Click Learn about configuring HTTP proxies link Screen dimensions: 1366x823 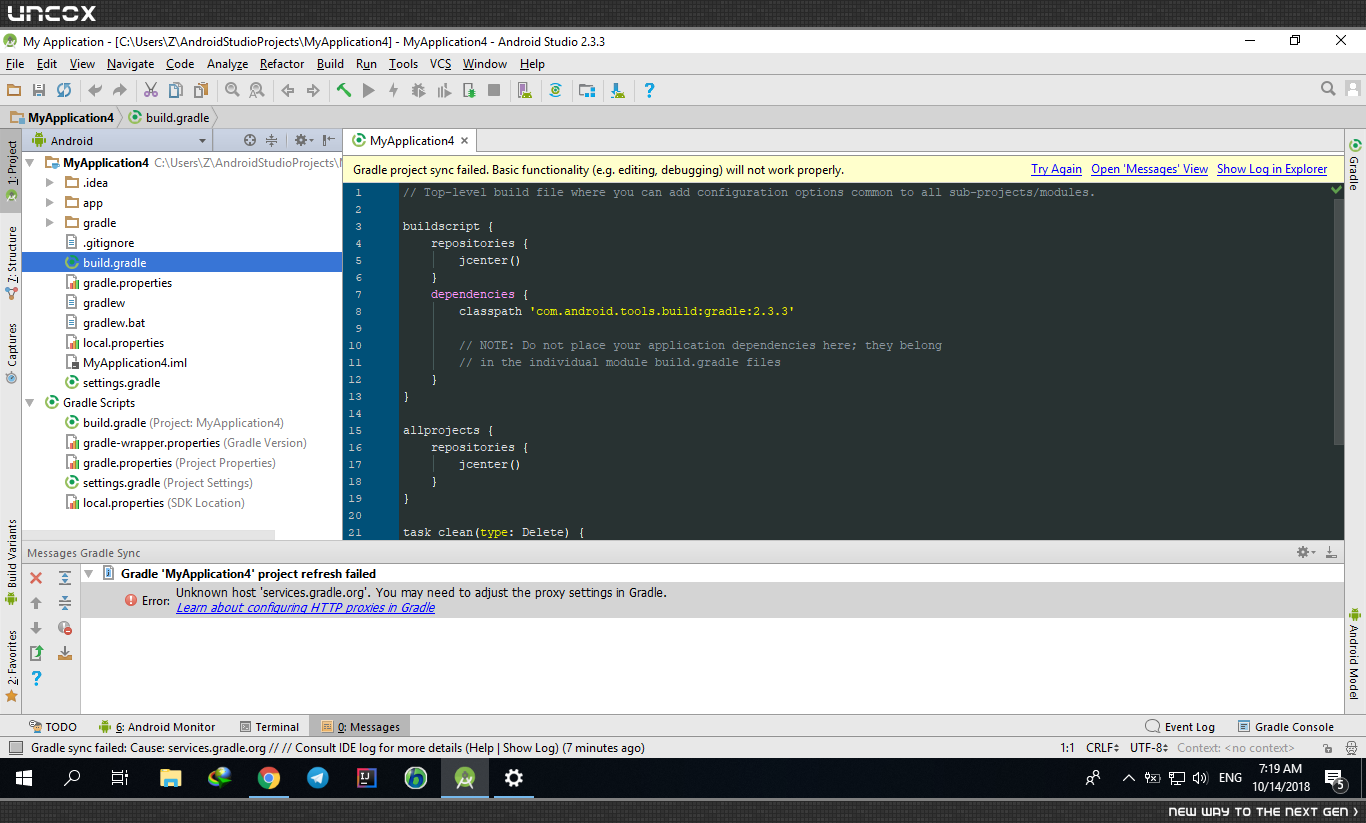[x=306, y=608]
